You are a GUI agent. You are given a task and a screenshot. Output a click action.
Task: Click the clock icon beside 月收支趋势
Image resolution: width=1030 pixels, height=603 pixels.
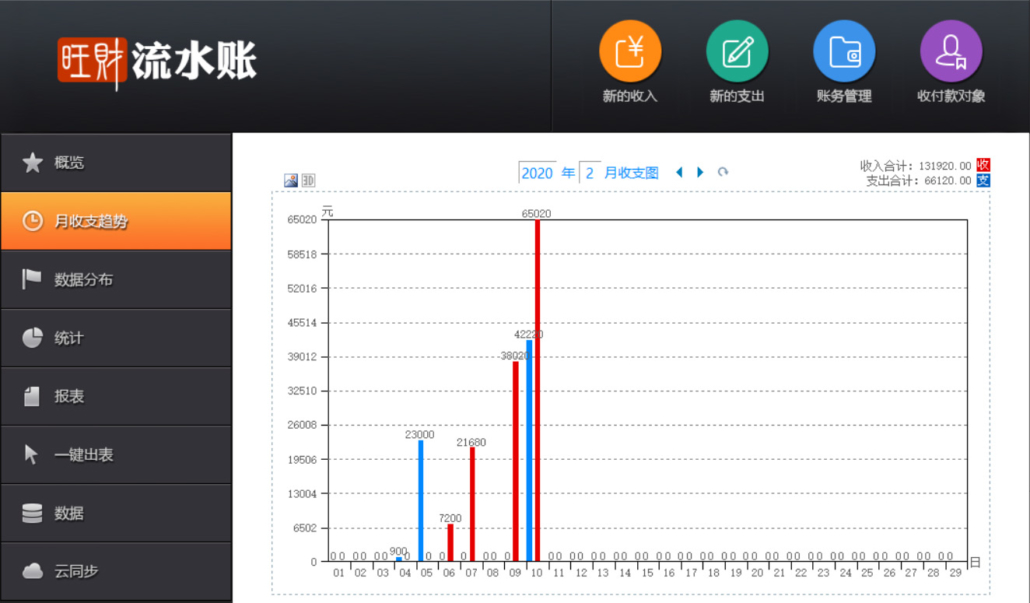point(32,221)
